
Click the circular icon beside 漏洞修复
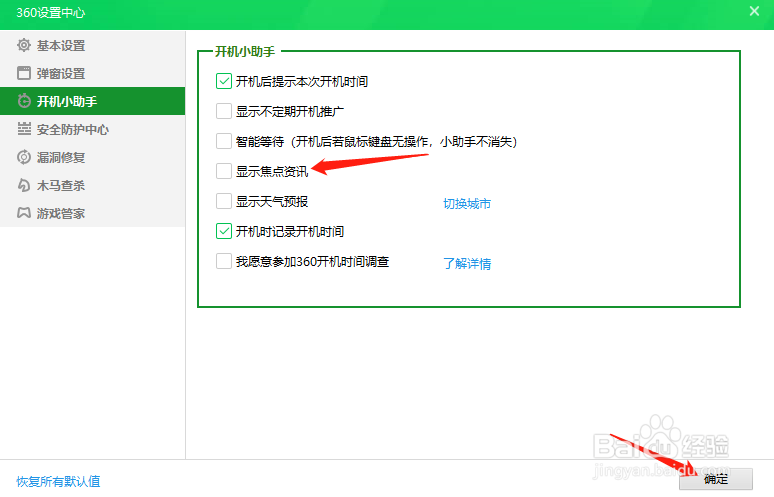[x=24, y=157]
